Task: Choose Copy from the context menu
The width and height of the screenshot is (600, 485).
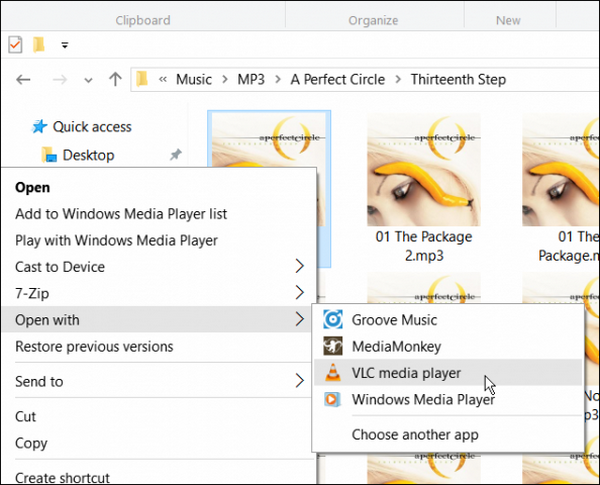Action: tap(32, 442)
